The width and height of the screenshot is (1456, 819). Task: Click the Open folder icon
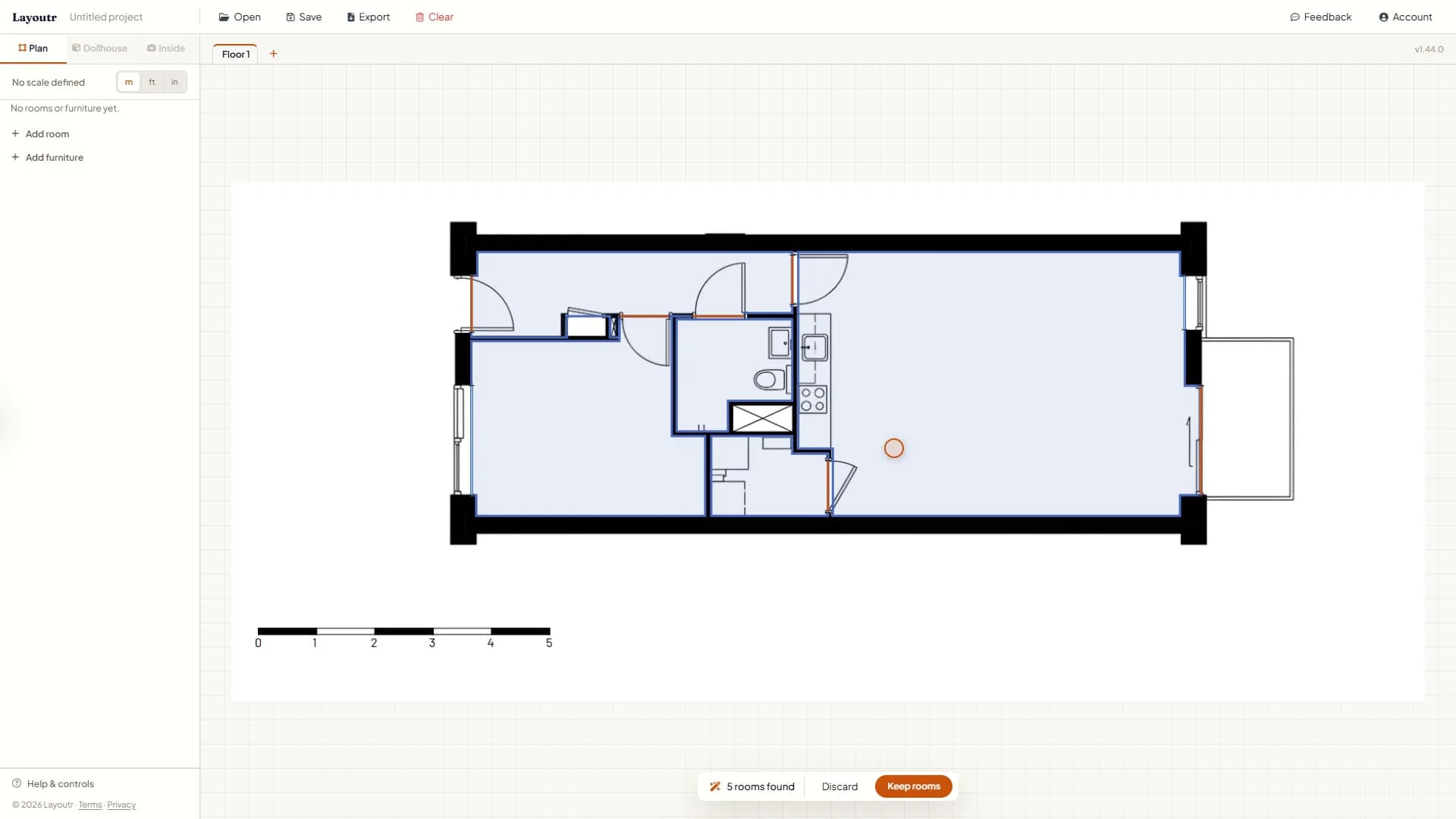(224, 17)
